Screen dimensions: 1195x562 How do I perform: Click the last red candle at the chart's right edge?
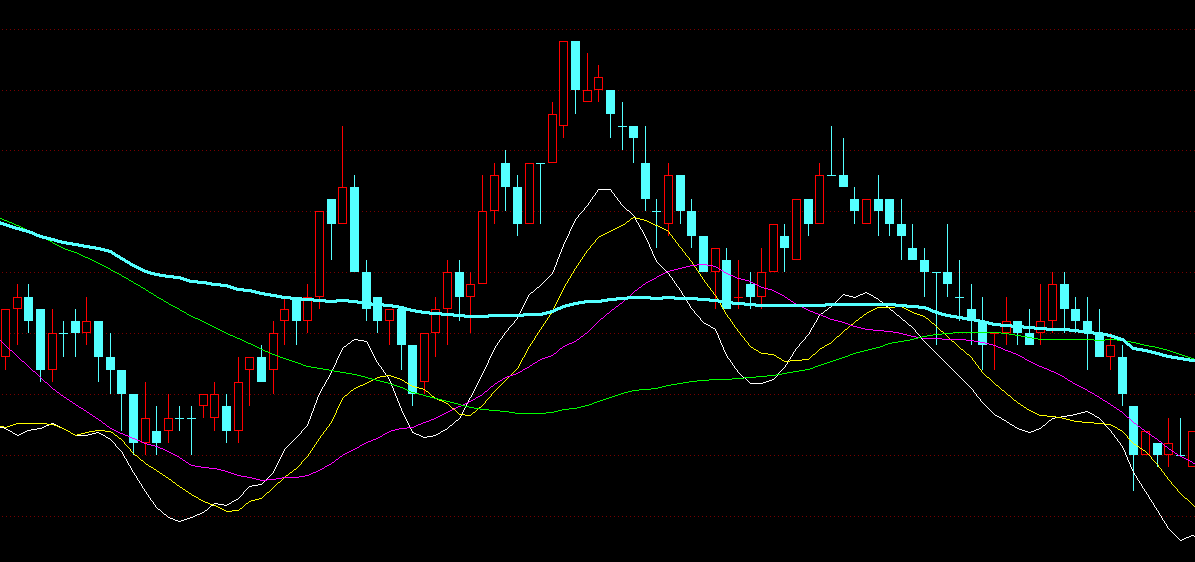tap(1191, 449)
